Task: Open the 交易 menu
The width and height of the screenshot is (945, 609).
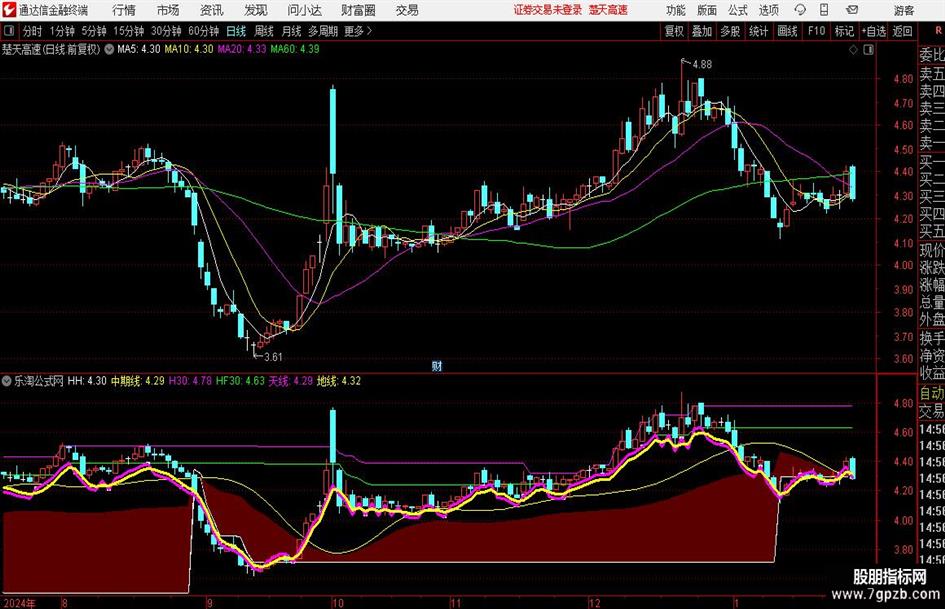Action: tap(407, 10)
